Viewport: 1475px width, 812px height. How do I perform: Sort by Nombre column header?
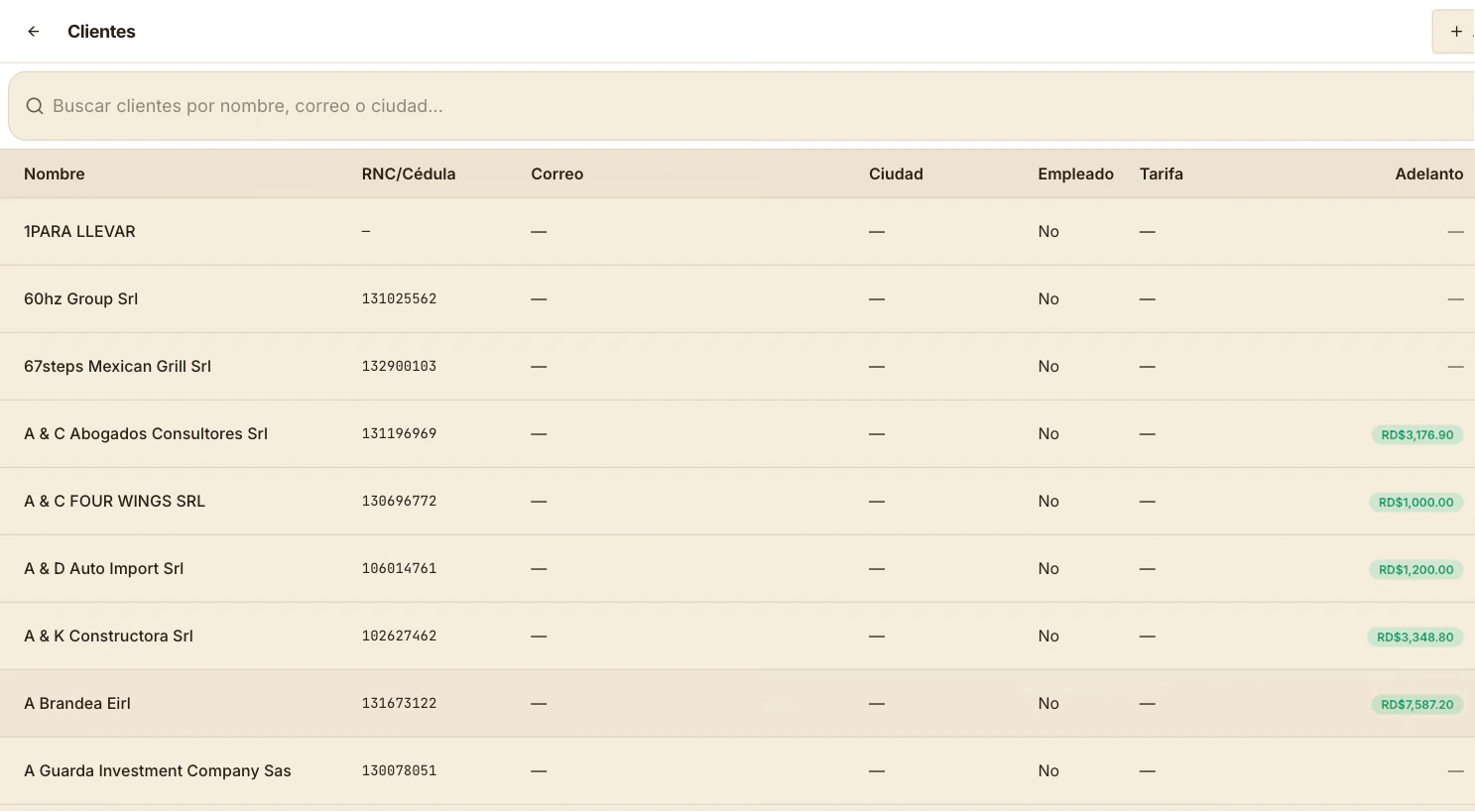pos(55,174)
